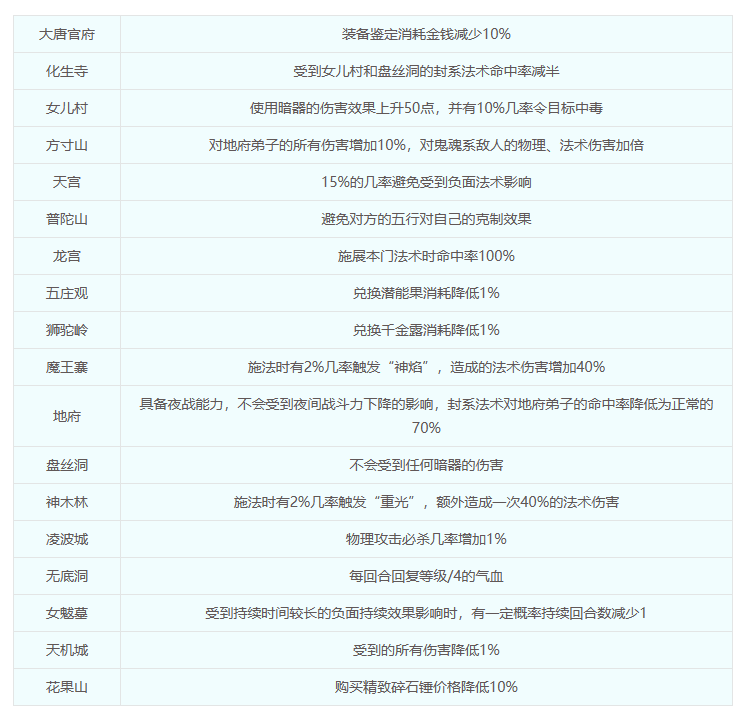Select the 龙宫 row label
Screen dimensions: 742x717
[67, 256]
